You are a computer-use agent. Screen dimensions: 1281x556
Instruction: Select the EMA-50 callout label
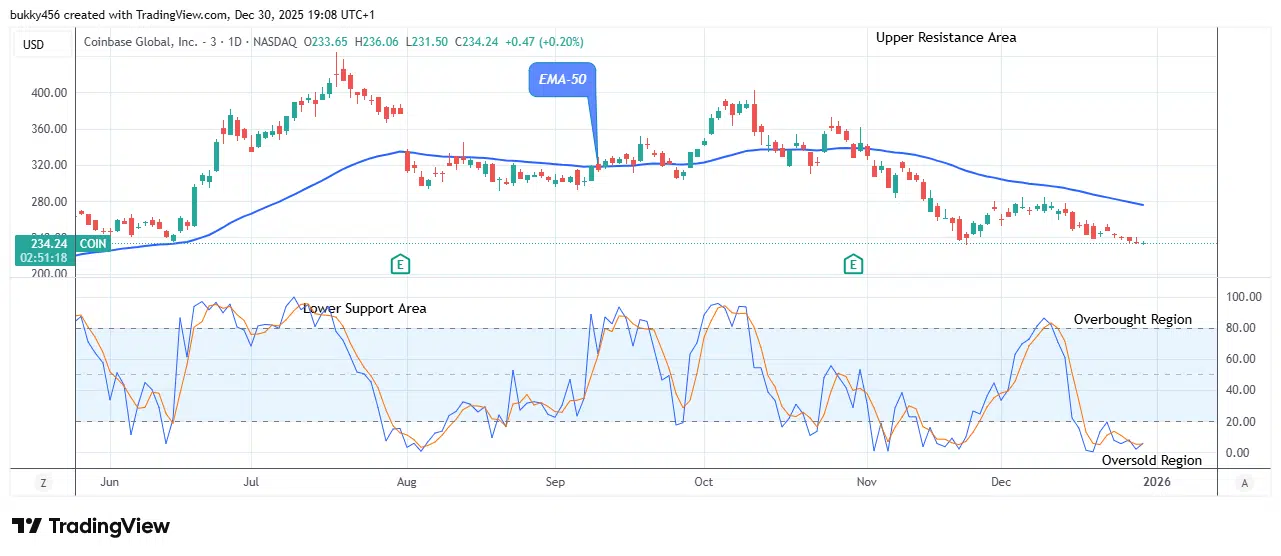click(561, 79)
